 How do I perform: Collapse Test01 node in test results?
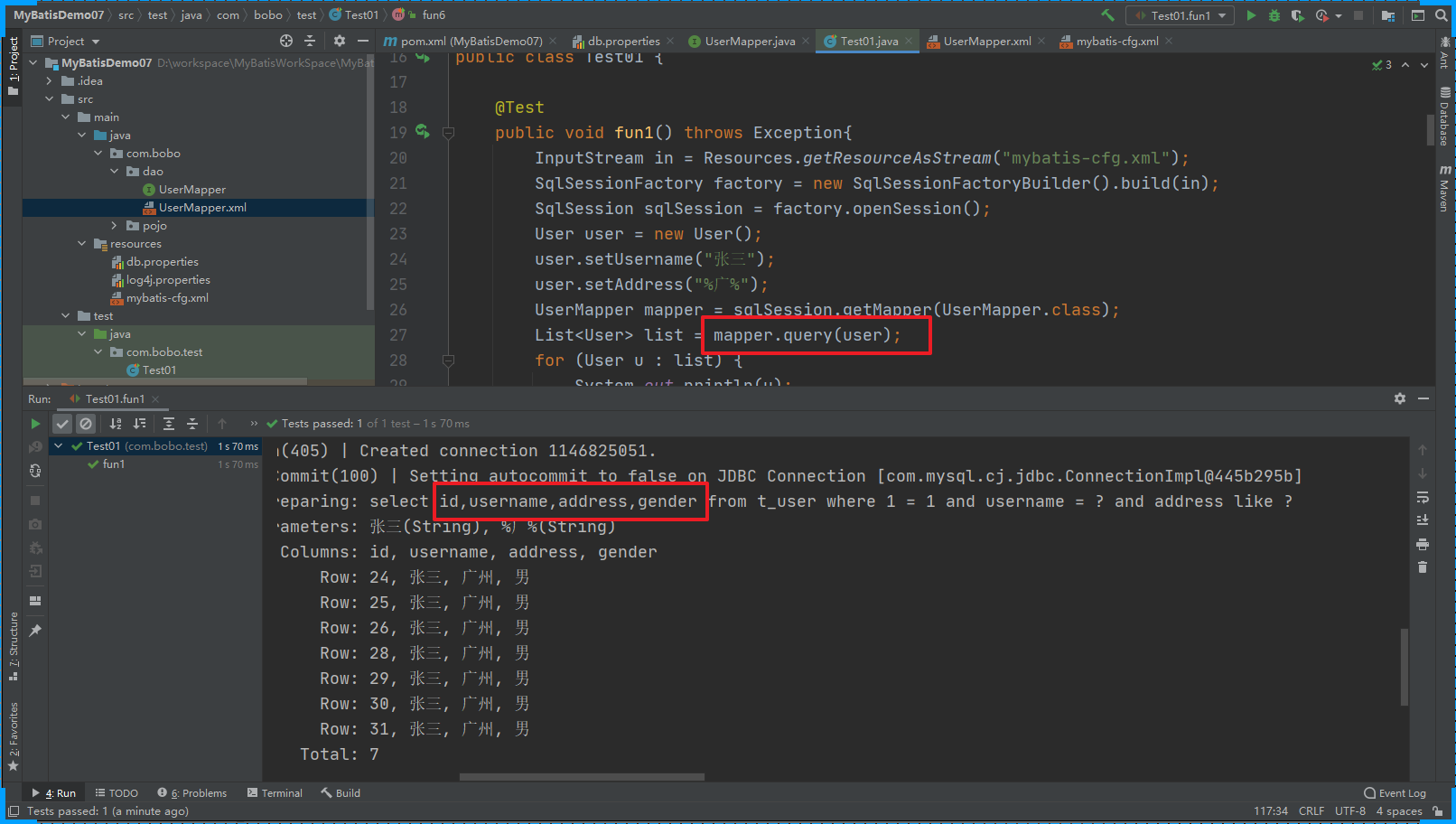pos(59,446)
